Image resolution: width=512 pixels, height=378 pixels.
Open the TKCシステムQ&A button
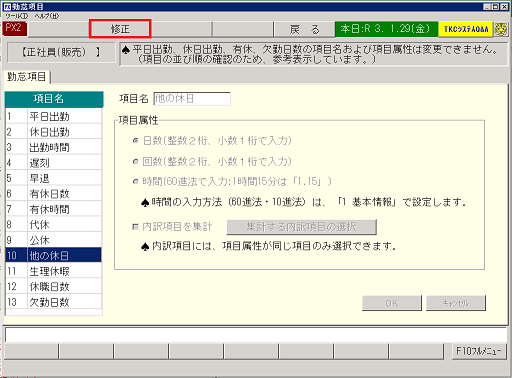click(466, 29)
